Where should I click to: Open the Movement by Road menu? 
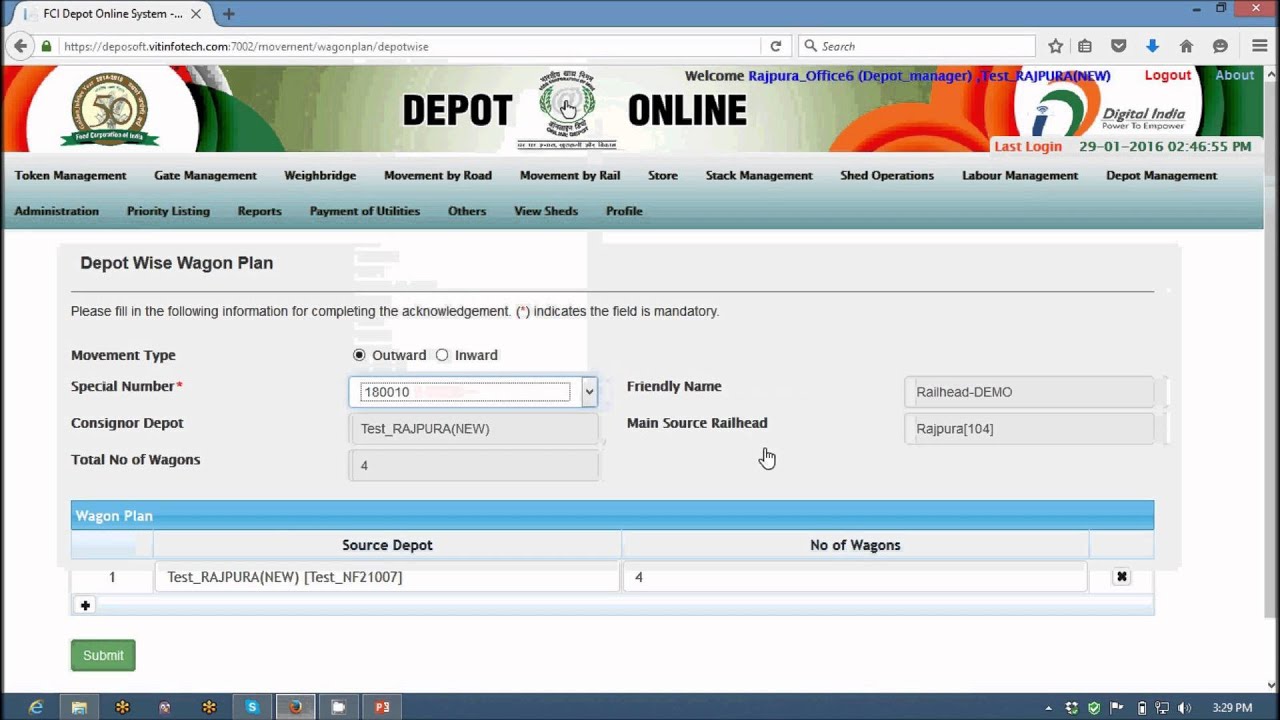coord(438,175)
